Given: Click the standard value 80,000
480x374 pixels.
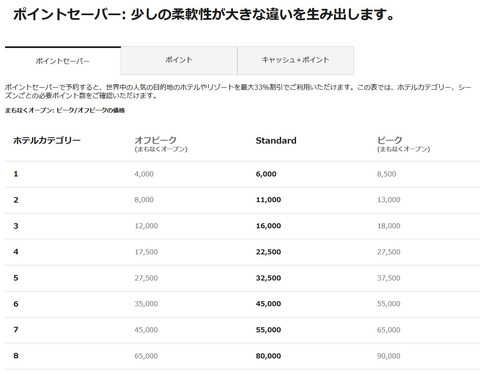Looking at the screenshot, I should click(268, 356).
